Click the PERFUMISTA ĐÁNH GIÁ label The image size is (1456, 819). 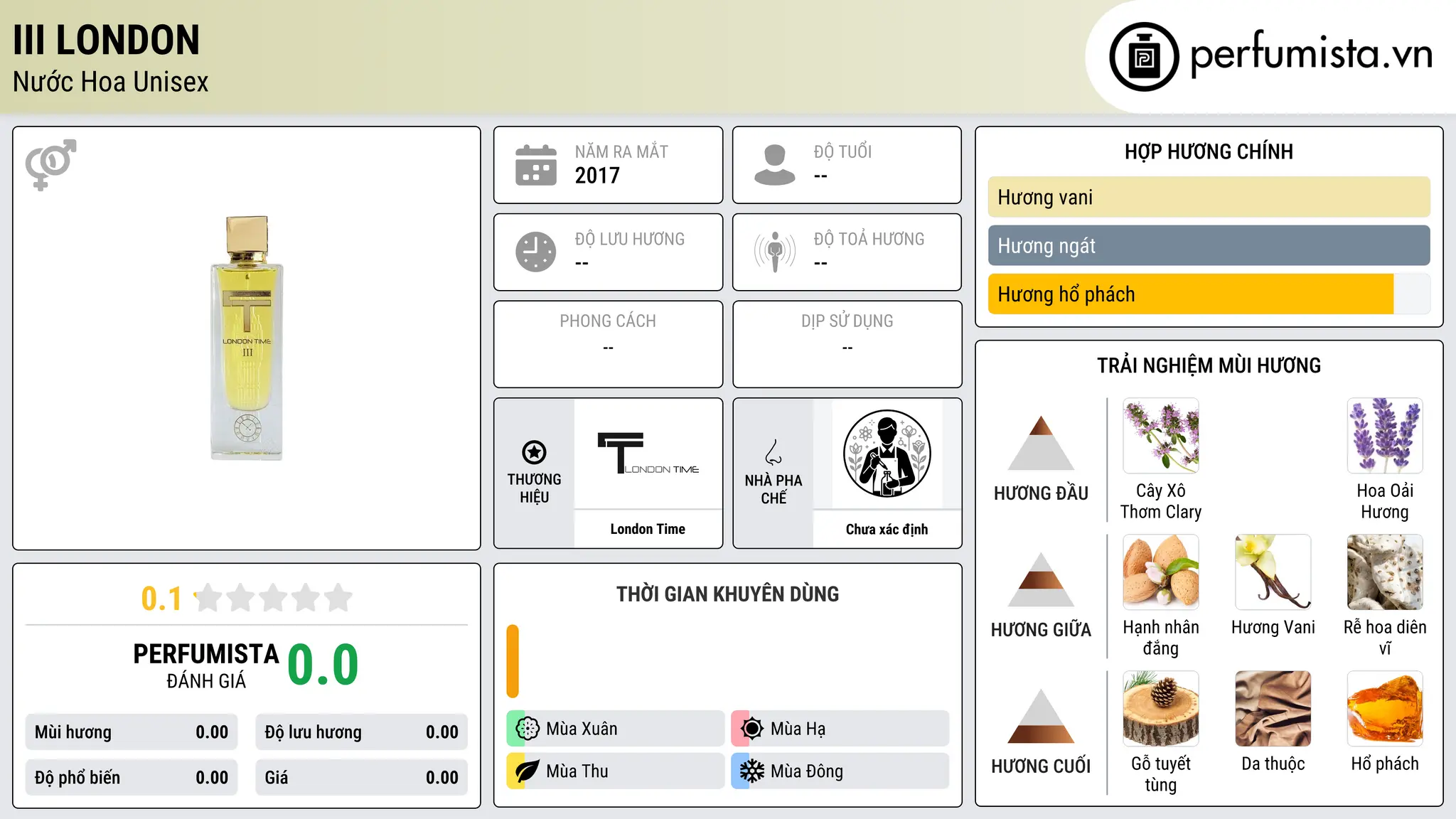[206, 665]
